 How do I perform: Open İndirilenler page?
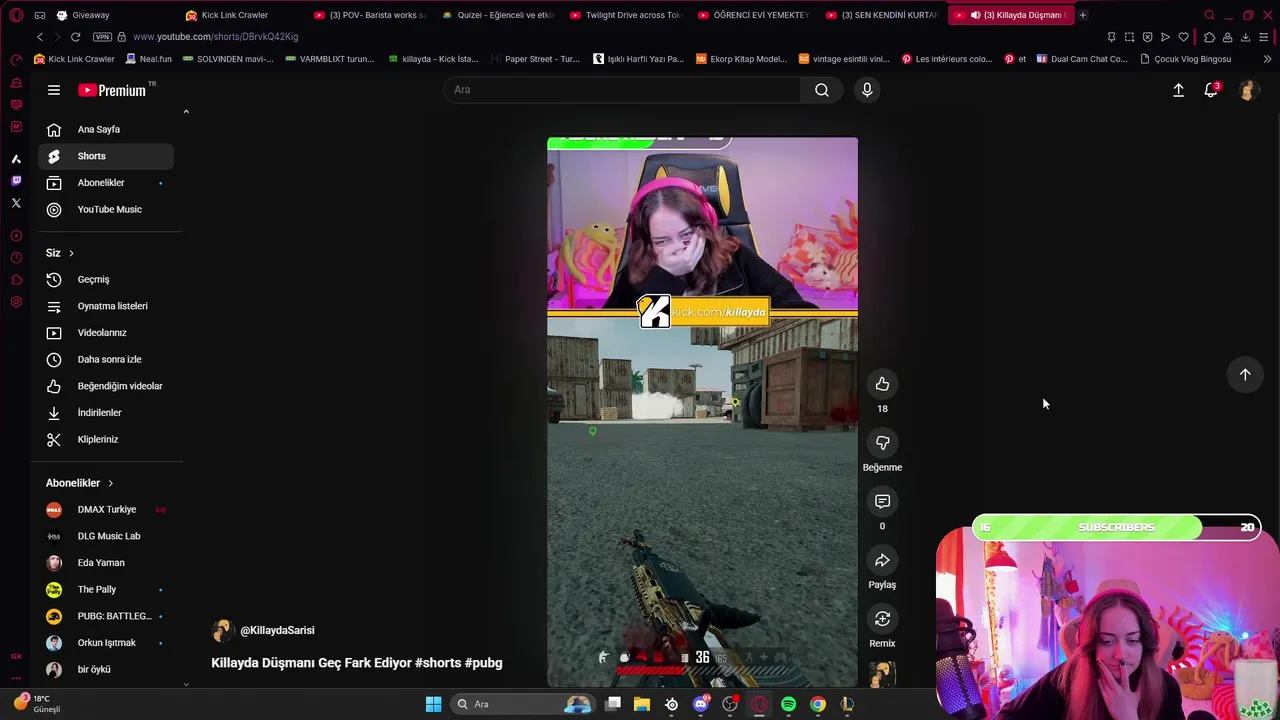[x=106, y=412]
